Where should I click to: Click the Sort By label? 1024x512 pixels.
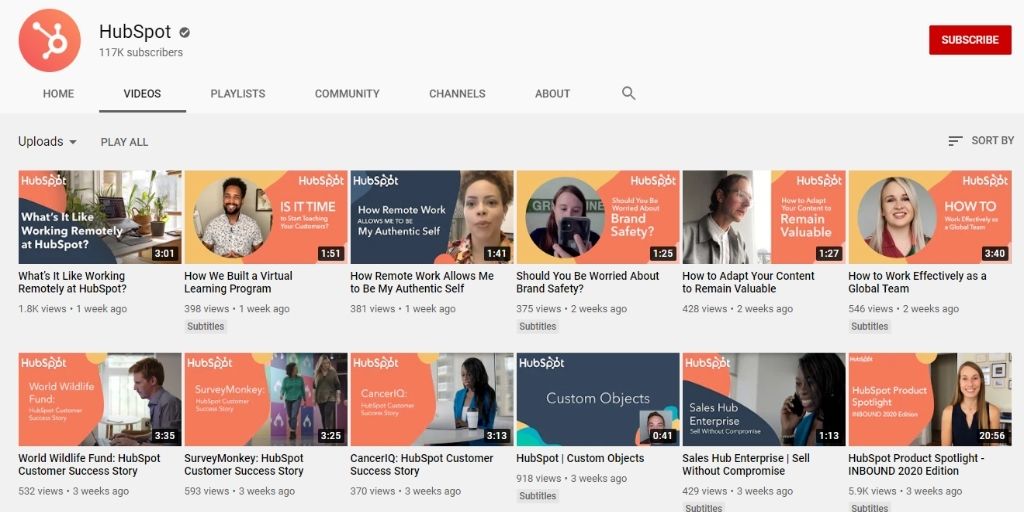[x=993, y=140]
